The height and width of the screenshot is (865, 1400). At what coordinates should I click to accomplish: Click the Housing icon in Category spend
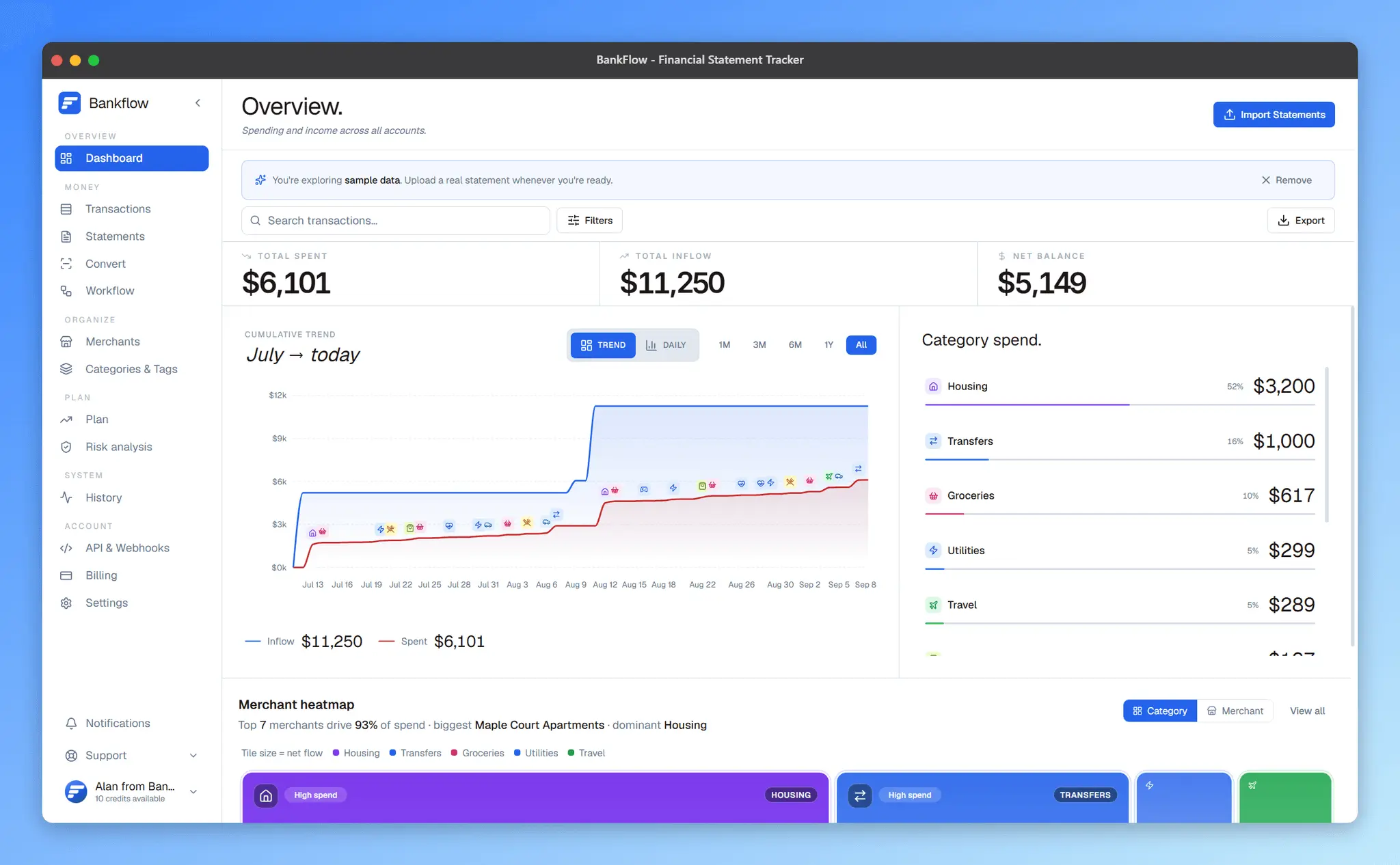(933, 386)
